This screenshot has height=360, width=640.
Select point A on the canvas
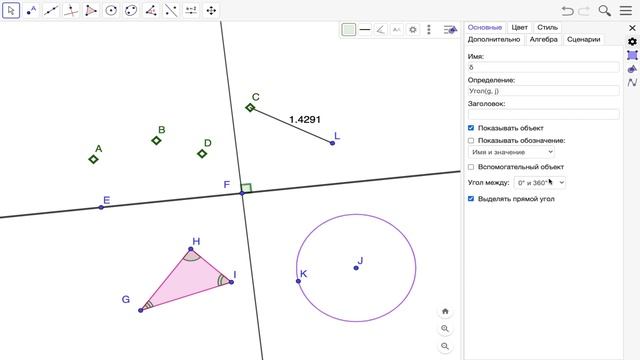(x=93, y=159)
